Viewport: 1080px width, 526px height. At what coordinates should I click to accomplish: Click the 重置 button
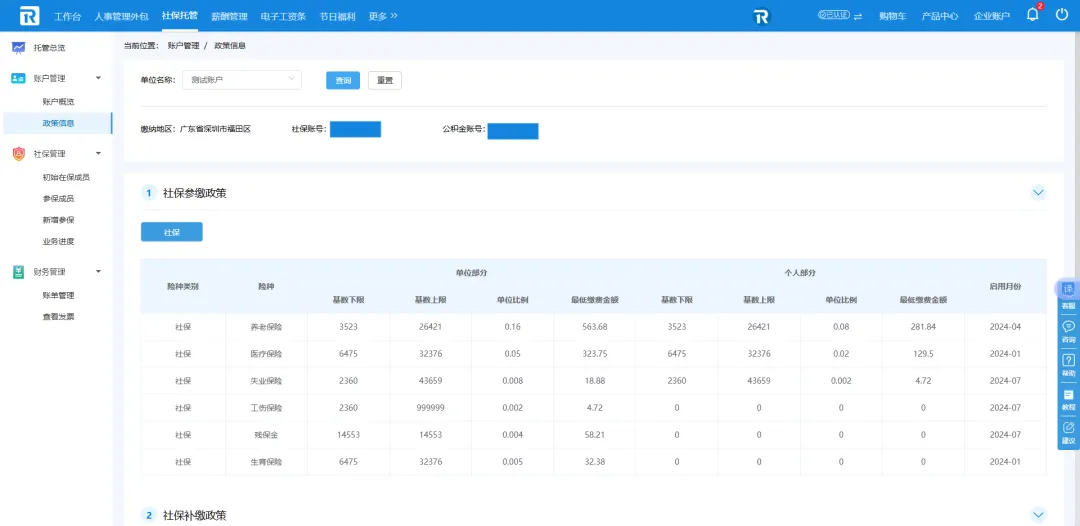pyautogui.click(x=385, y=81)
